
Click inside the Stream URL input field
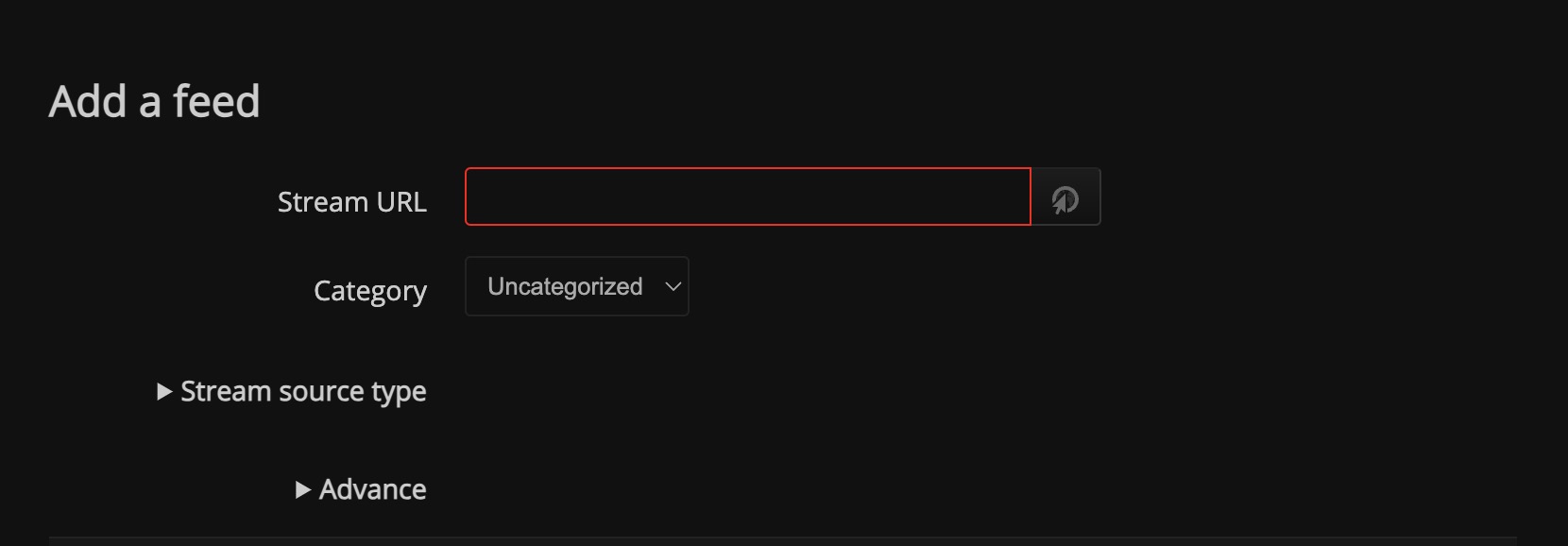tap(746, 196)
